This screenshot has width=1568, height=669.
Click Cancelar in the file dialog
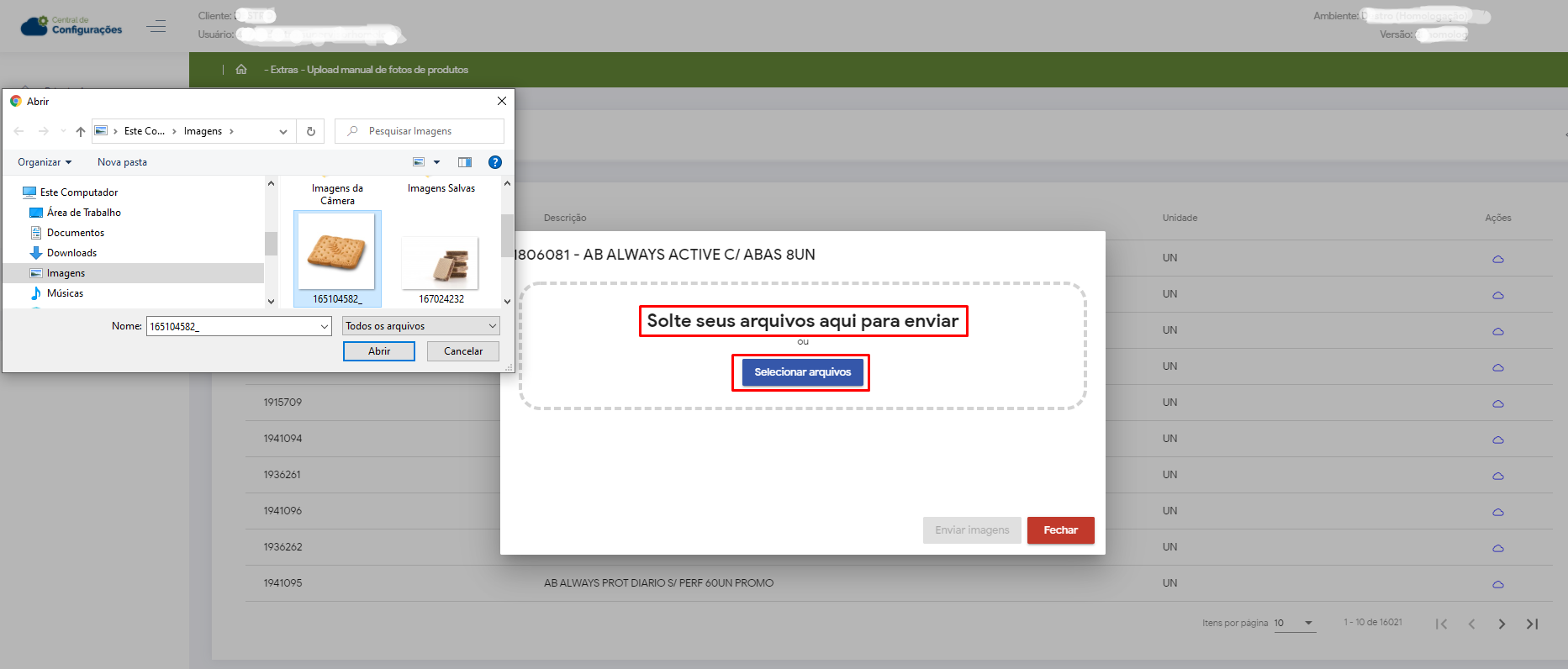(463, 351)
